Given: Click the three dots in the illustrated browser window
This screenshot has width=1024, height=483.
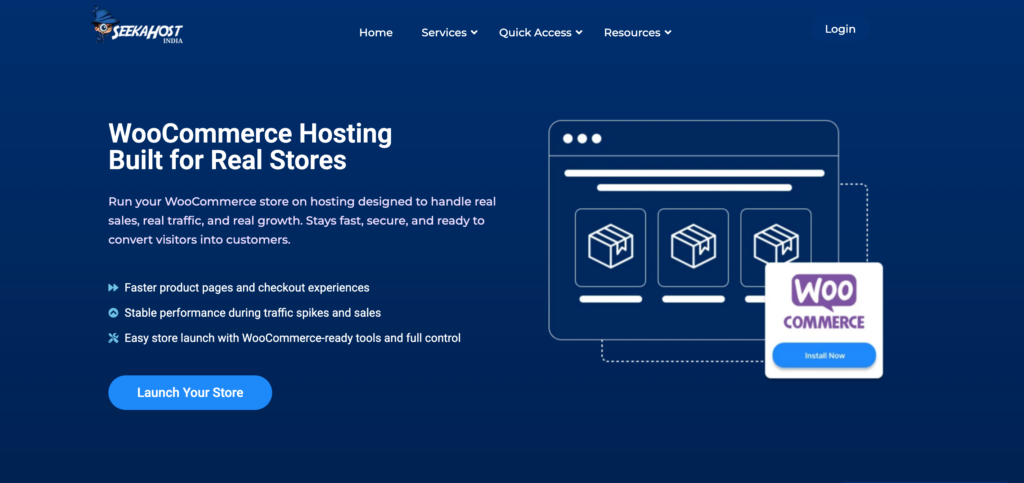Looking at the screenshot, I should point(582,138).
